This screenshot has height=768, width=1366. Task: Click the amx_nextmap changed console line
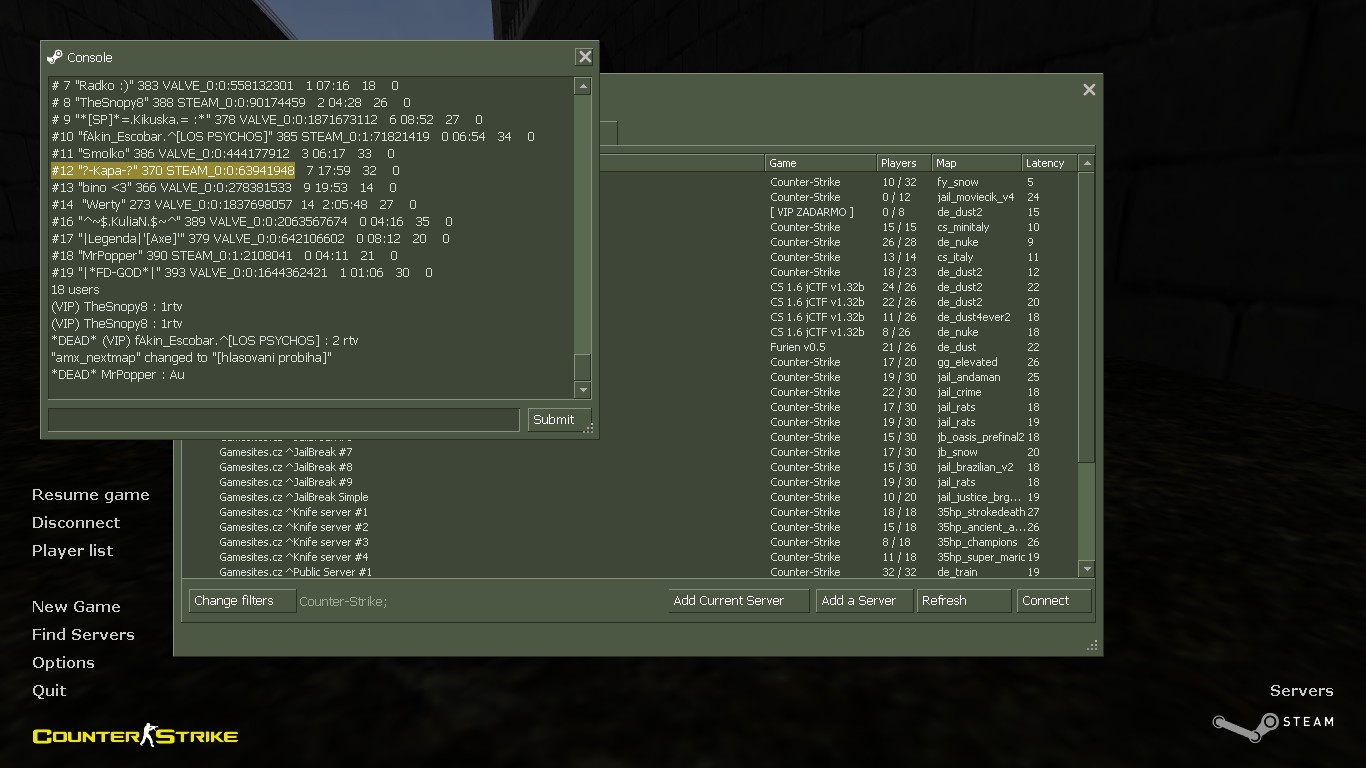pos(191,357)
